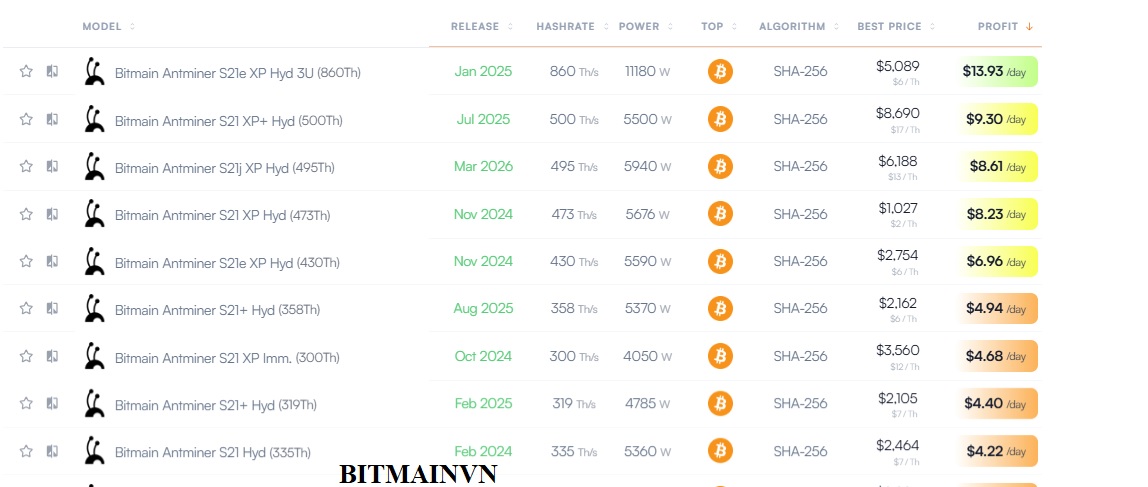Click compare icon for Antminer S21j XP Hyd (495Th)

pyautogui.click(x=52, y=166)
